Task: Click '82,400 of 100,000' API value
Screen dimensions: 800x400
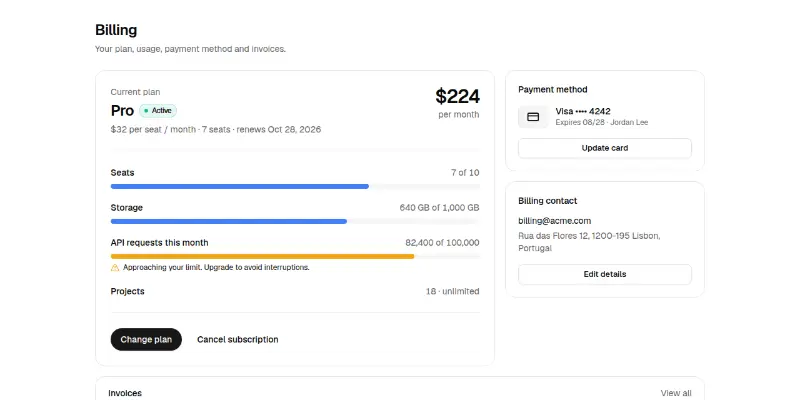Action: point(442,242)
